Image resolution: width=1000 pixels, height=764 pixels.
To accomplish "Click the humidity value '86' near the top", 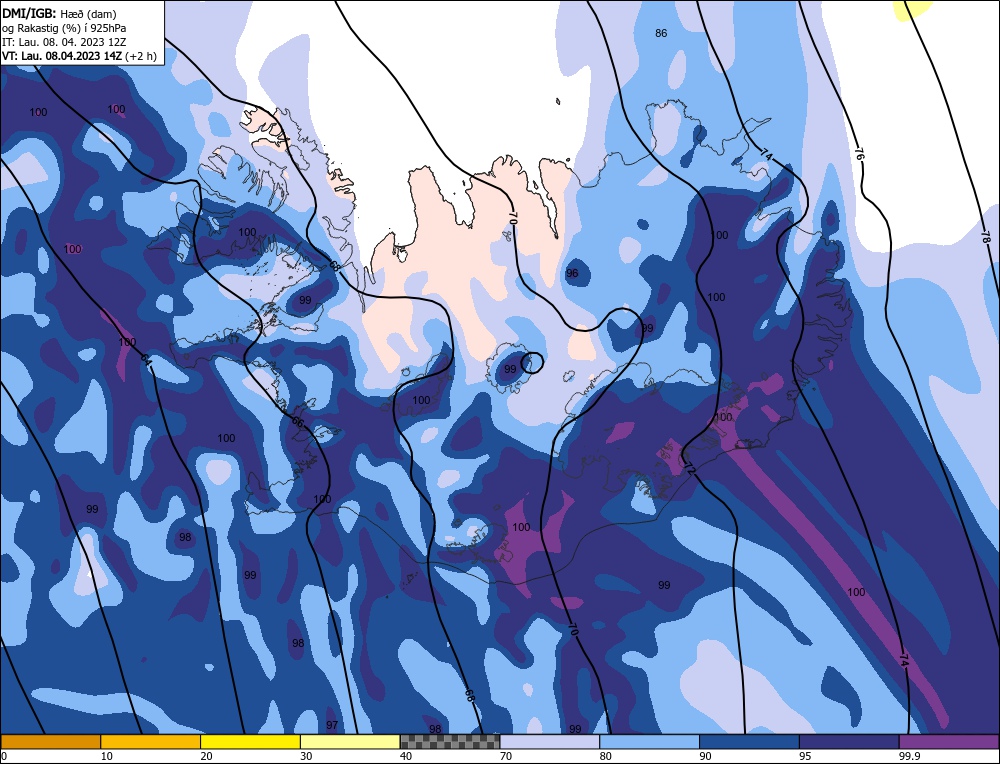I will tap(661, 33).
